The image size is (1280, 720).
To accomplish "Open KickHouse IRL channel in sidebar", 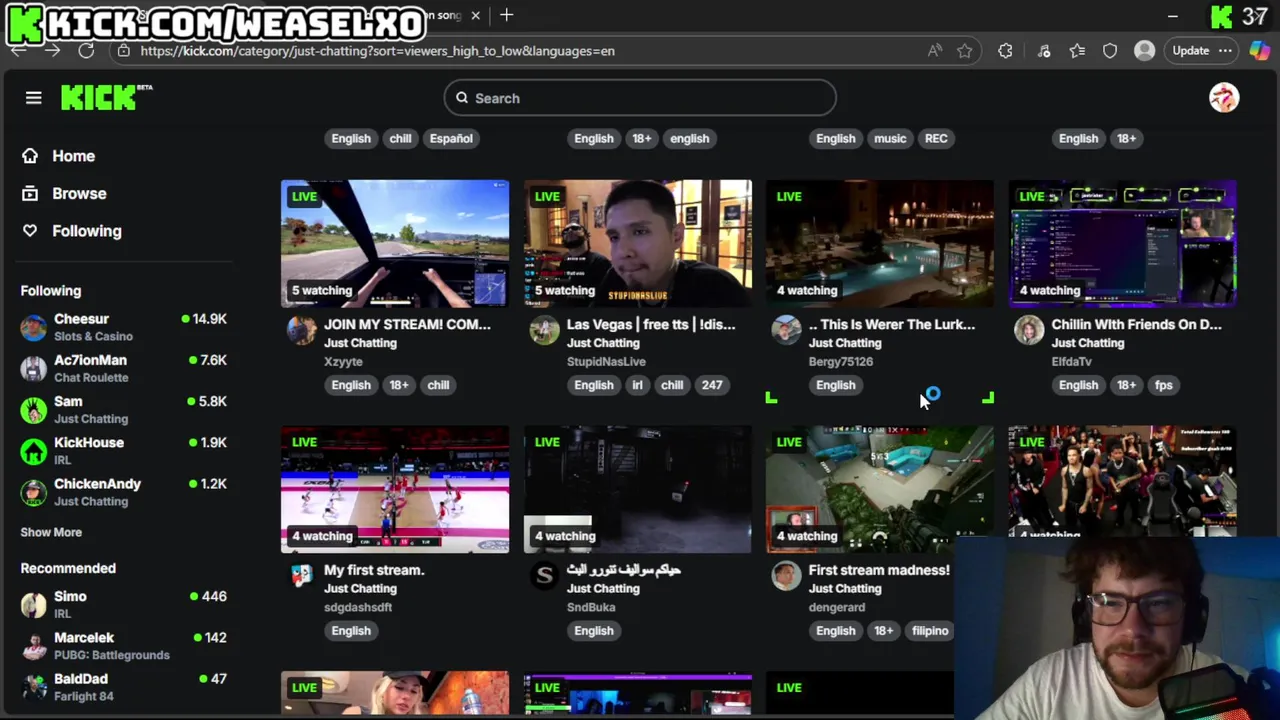I will click(124, 451).
